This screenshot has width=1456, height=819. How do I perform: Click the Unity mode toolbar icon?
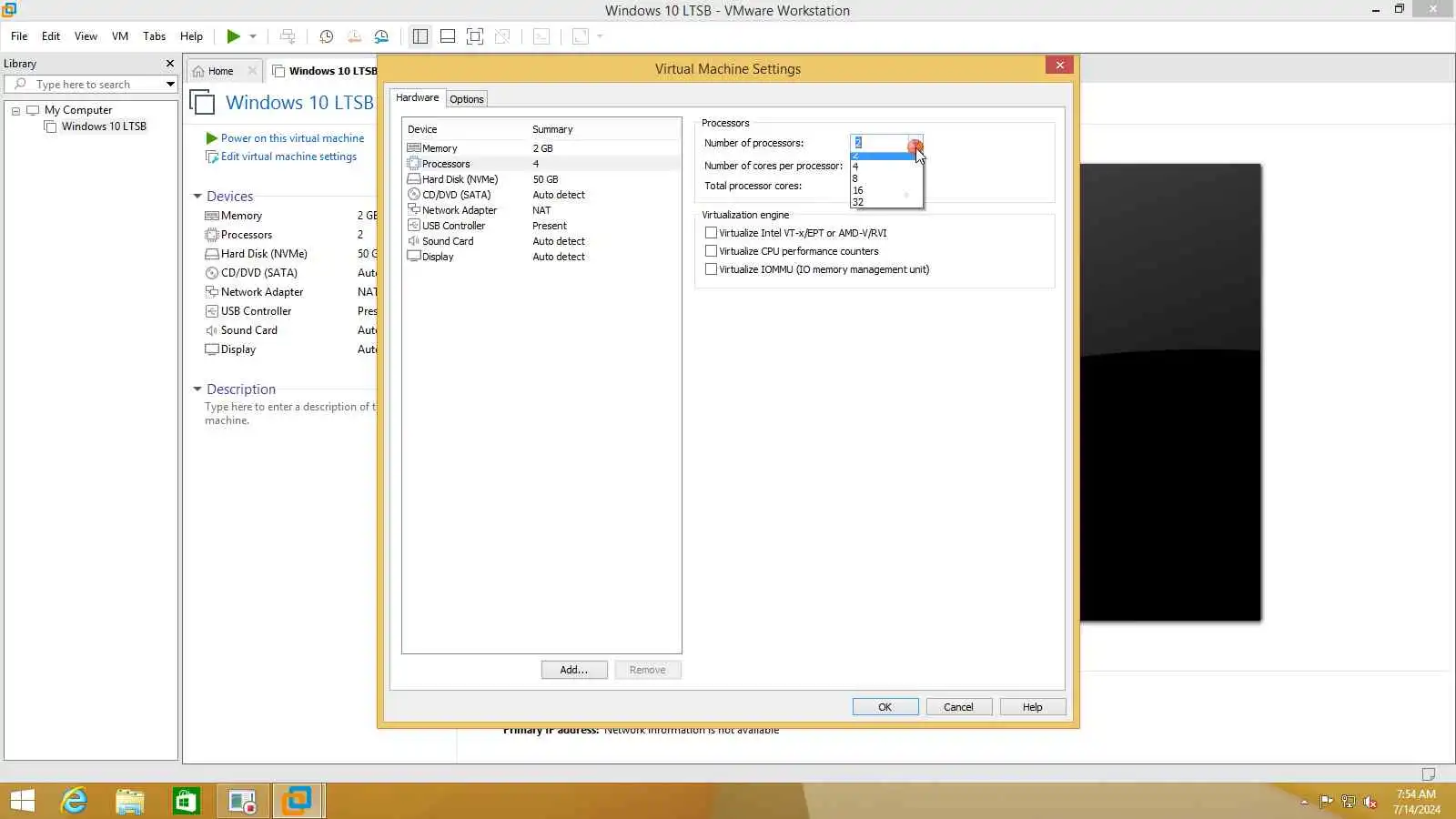[x=502, y=36]
